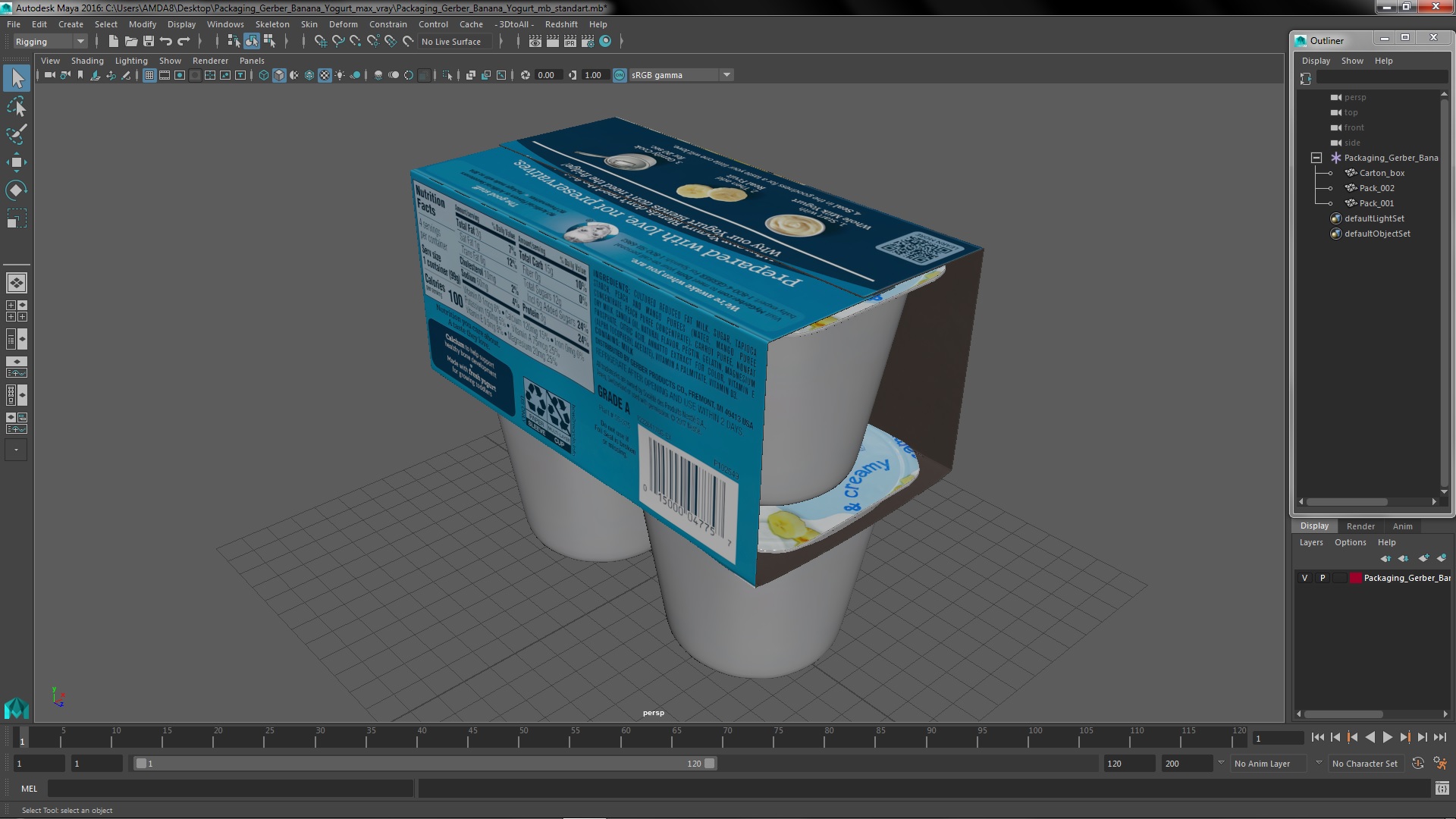Choose the Scale tool

(x=17, y=218)
